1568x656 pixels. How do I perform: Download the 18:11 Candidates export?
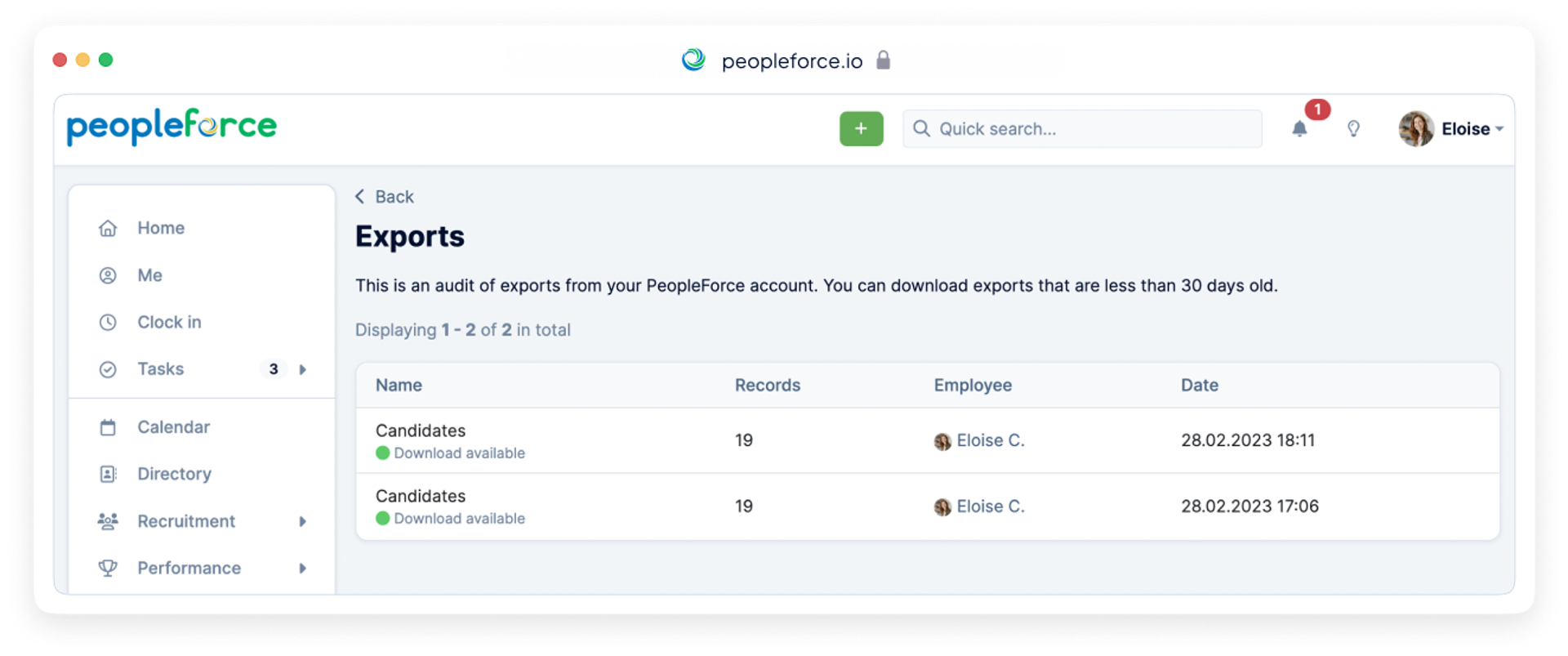point(459,453)
